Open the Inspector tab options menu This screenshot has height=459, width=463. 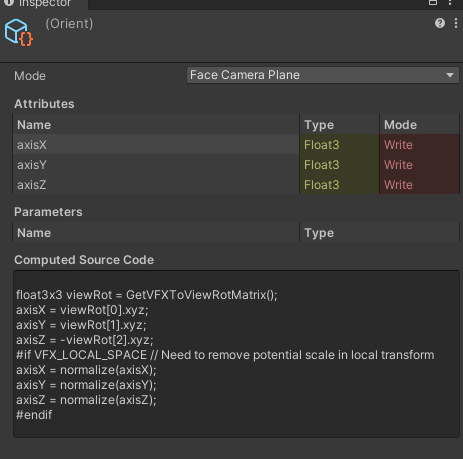[450, 2]
